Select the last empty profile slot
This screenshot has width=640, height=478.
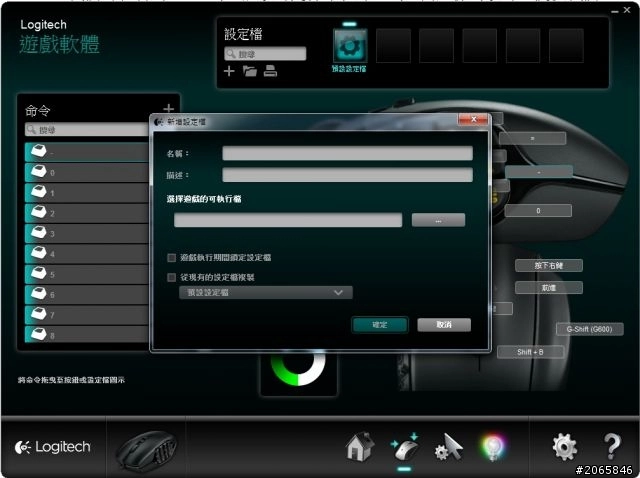coord(566,46)
